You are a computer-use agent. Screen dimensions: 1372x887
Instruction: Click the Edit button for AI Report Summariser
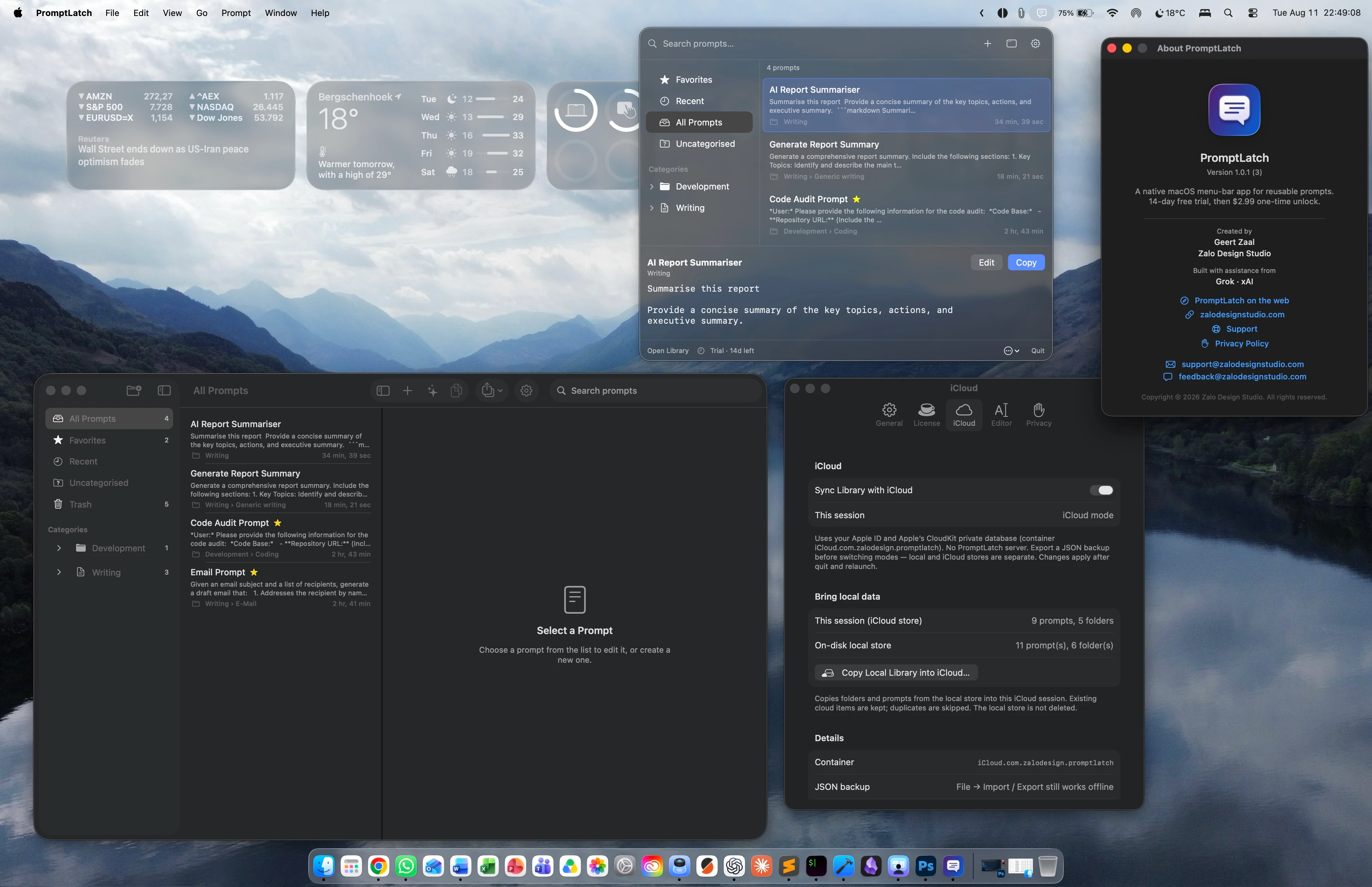coord(986,263)
